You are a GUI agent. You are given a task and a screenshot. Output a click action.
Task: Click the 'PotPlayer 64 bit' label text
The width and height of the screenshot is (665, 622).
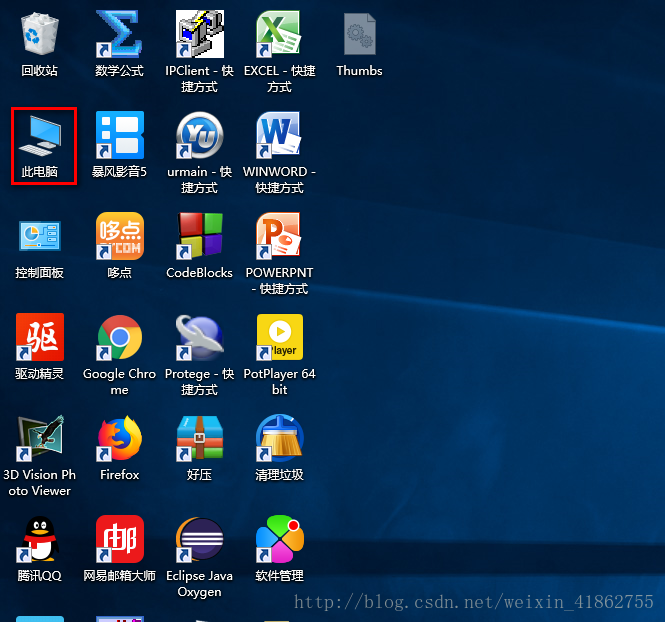tap(279, 382)
